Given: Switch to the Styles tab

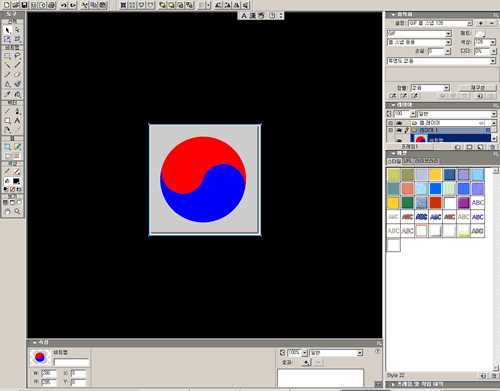Looking at the screenshot, I should 394,161.
